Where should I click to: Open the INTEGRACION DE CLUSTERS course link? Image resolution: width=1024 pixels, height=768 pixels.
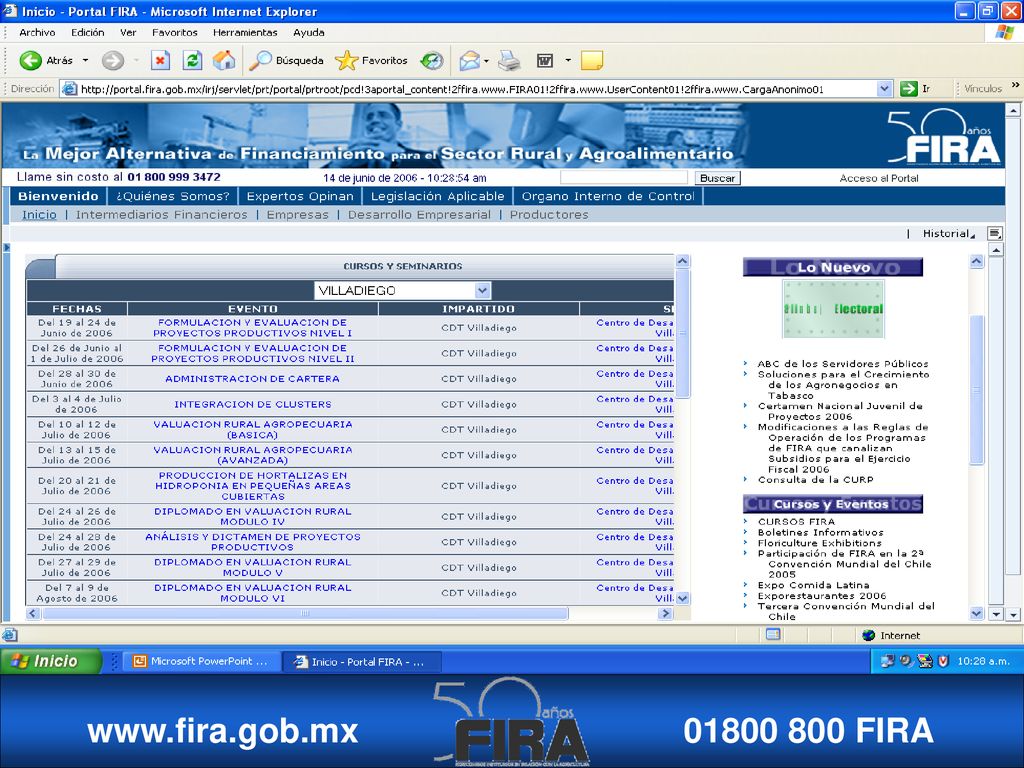(253, 404)
